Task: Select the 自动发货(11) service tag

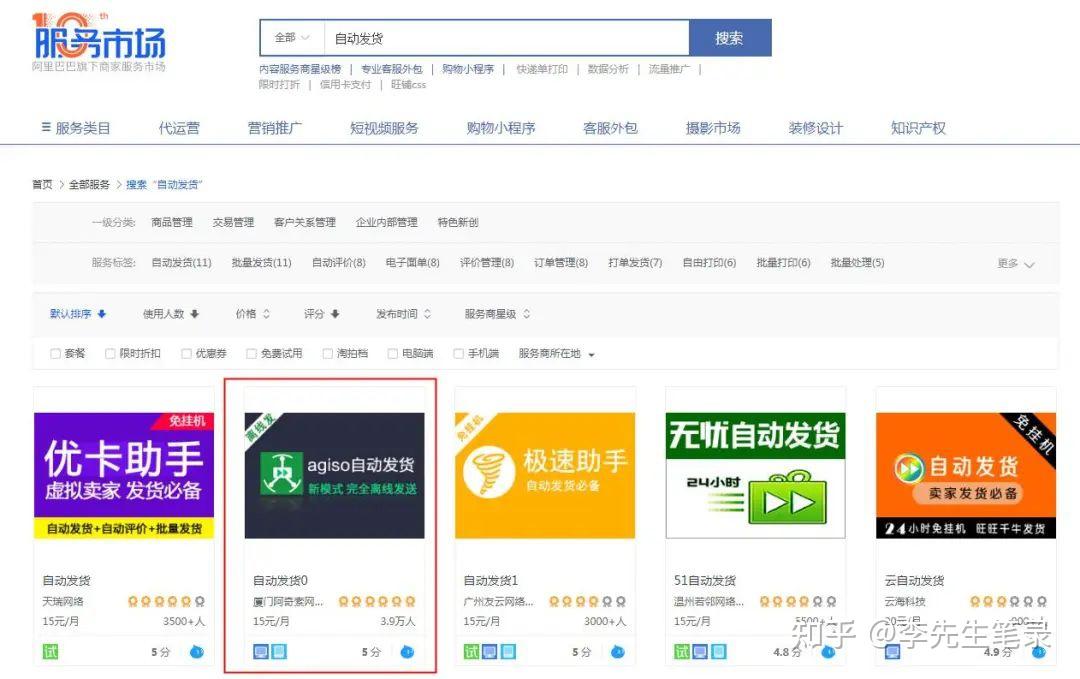Action: pos(181,262)
